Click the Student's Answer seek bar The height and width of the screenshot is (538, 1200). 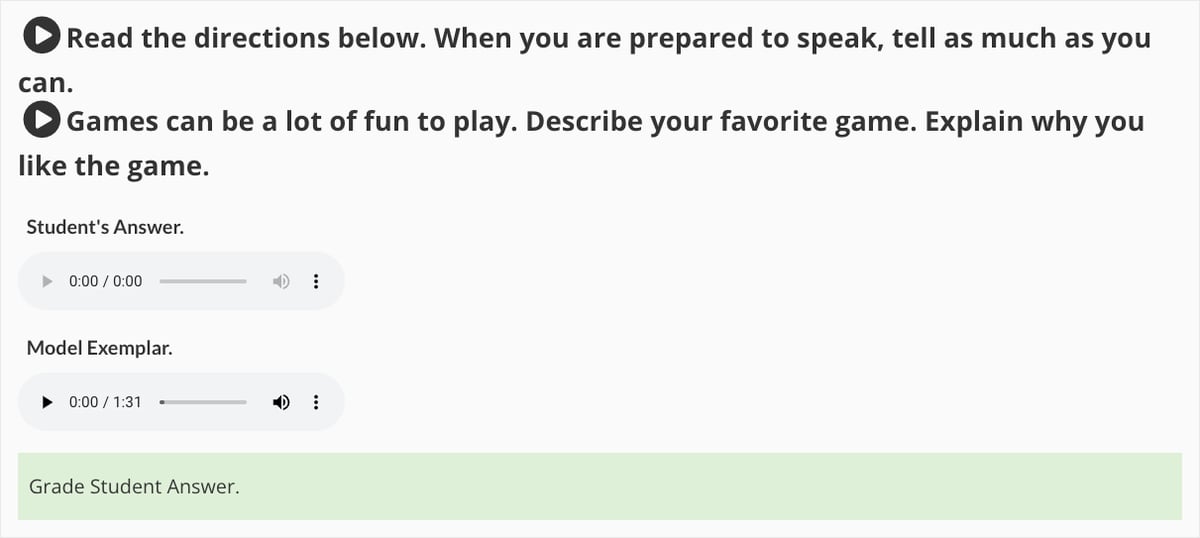pos(203,281)
